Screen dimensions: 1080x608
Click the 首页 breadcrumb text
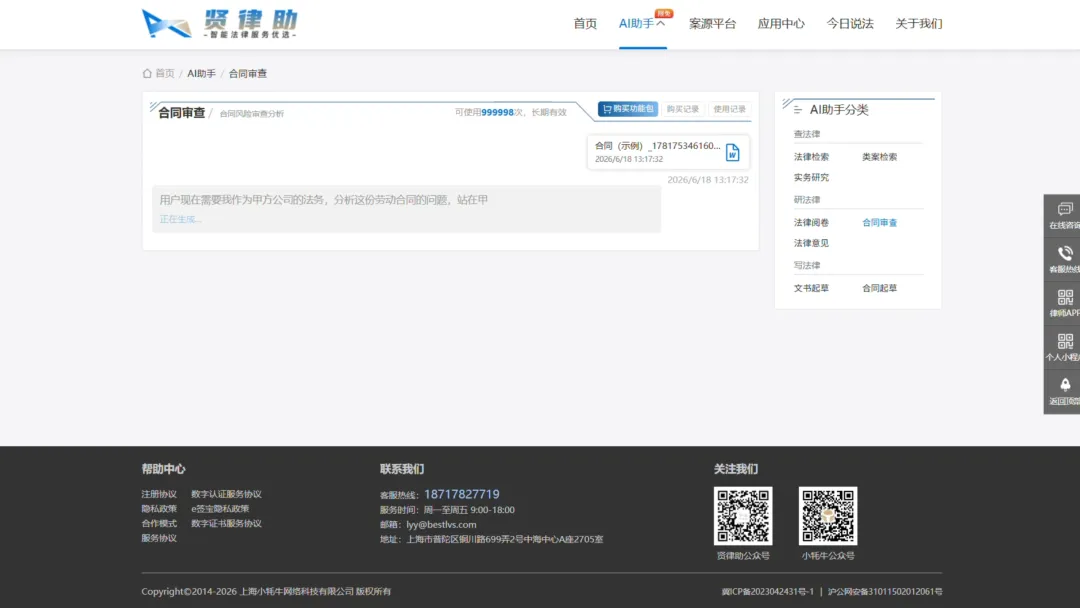[x=165, y=73]
